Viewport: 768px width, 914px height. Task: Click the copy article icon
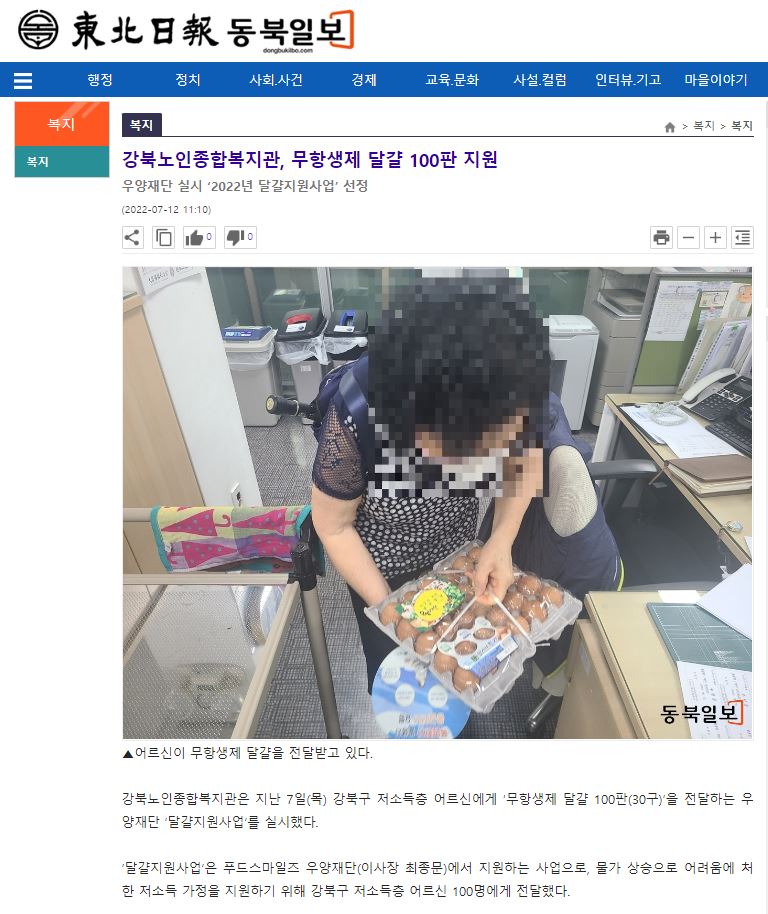tap(164, 237)
